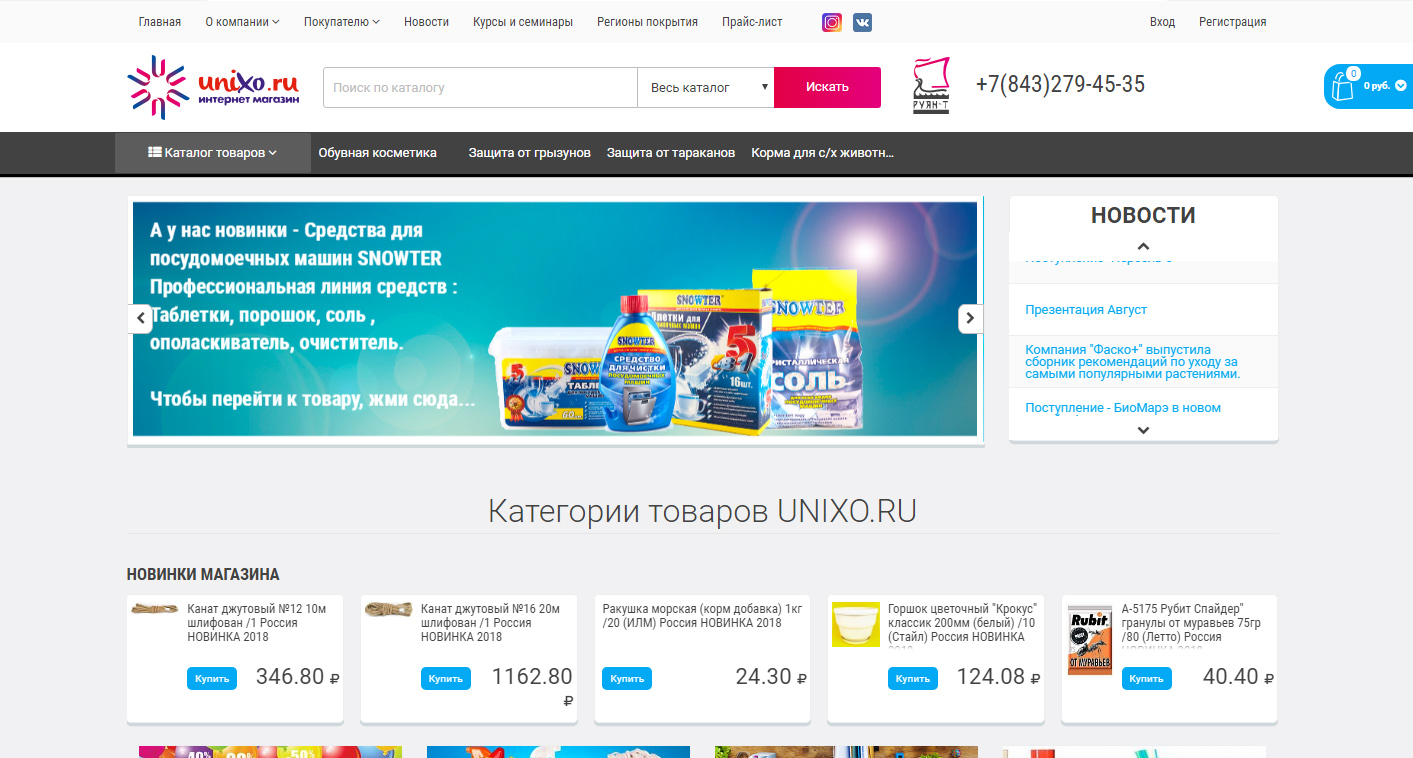The width and height of the screenshot is (1413, 758).
Task: Click the 24.30 ₽ price
Action: [771, 677]
